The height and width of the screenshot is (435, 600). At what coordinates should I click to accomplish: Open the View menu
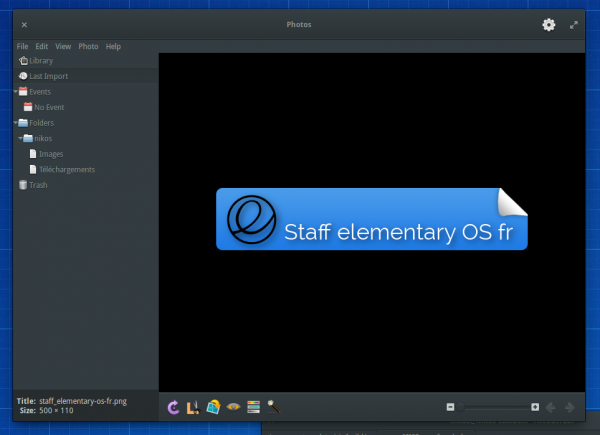coord(63,46)
